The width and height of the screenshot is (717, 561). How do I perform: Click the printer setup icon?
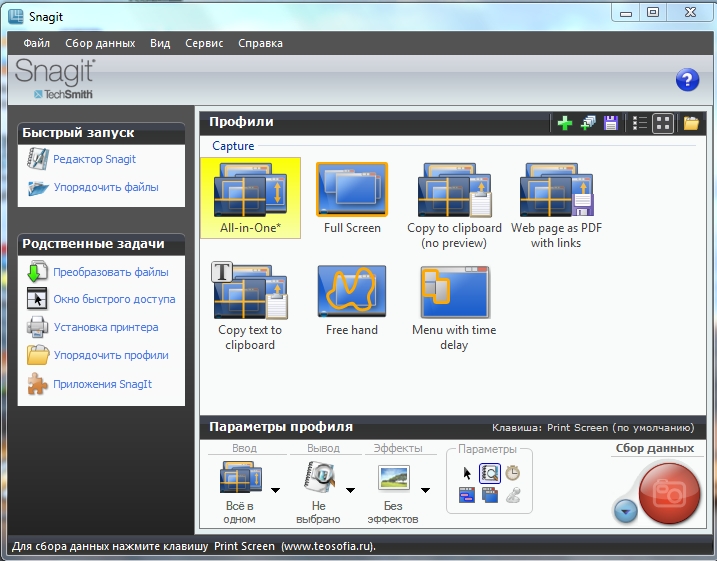[37, 327]
